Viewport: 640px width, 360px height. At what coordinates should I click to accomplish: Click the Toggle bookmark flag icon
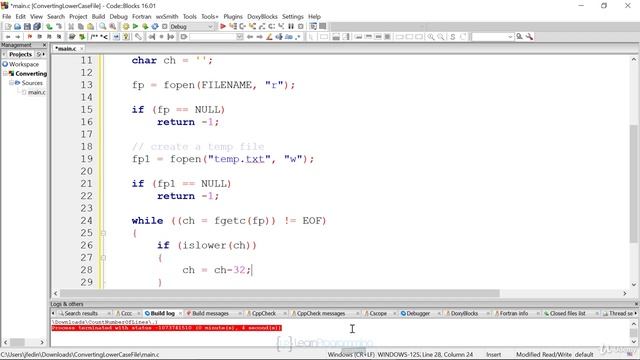point(30,37)
